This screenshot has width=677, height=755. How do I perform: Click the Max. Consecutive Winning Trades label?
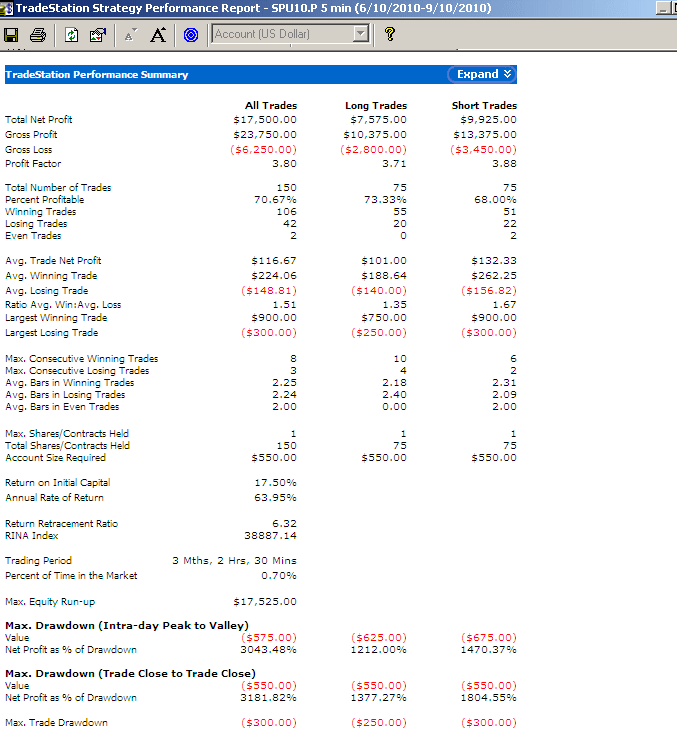(82, 359)
